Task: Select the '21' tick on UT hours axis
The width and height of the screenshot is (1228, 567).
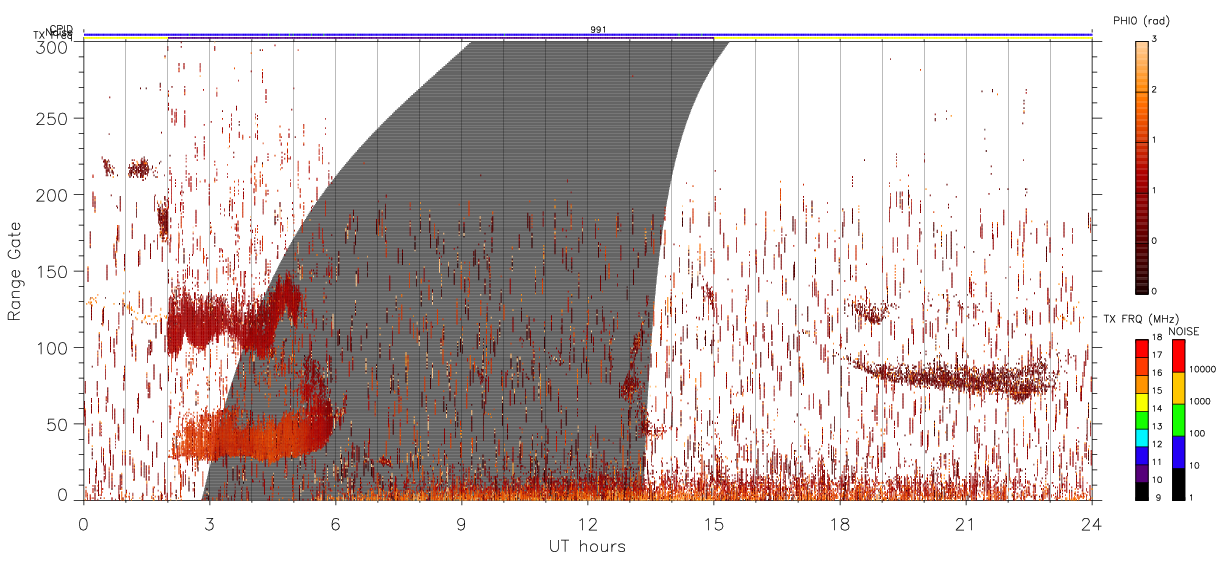Action: [x=966, y=523]
